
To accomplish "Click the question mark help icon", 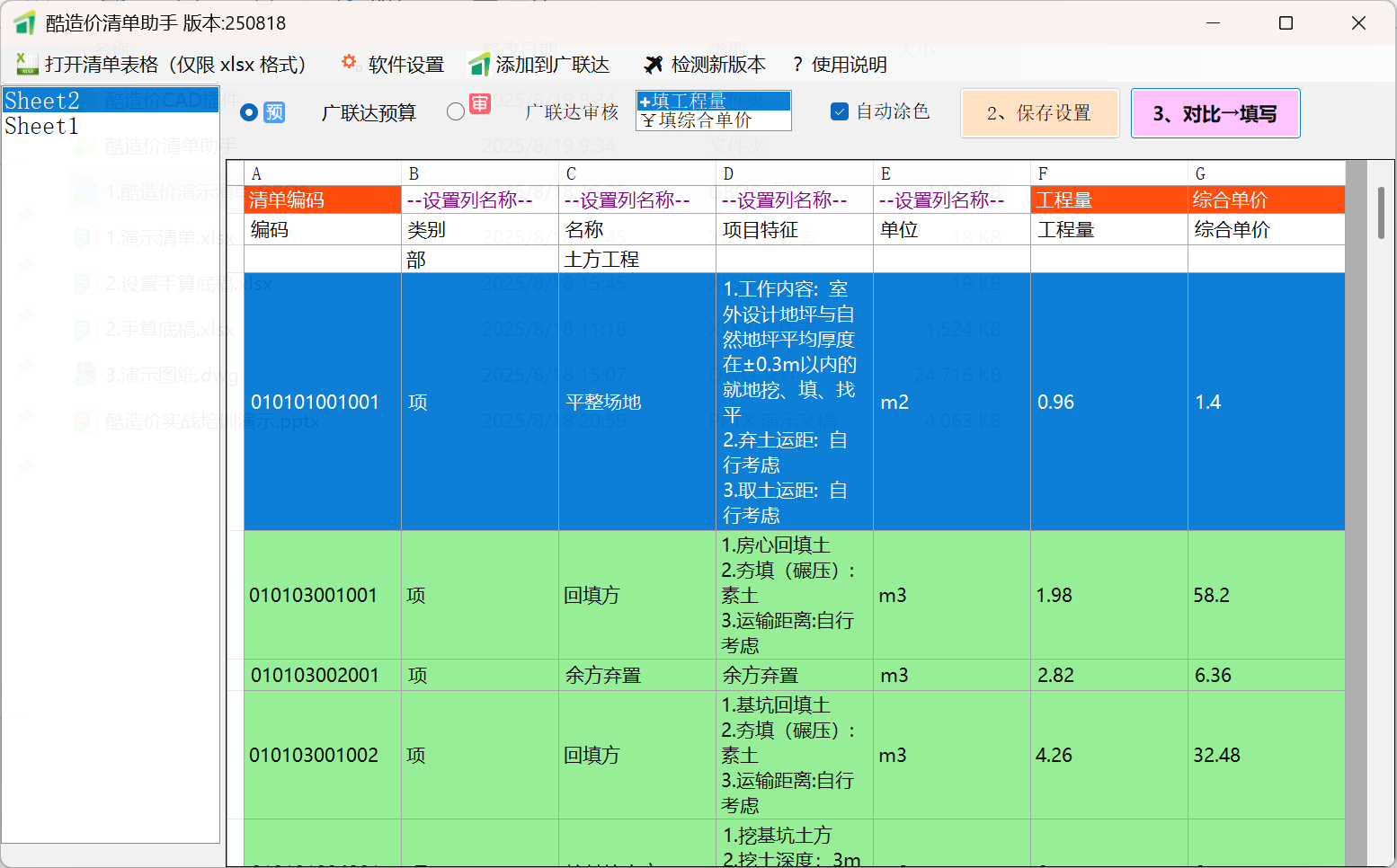I will (797, 65).
